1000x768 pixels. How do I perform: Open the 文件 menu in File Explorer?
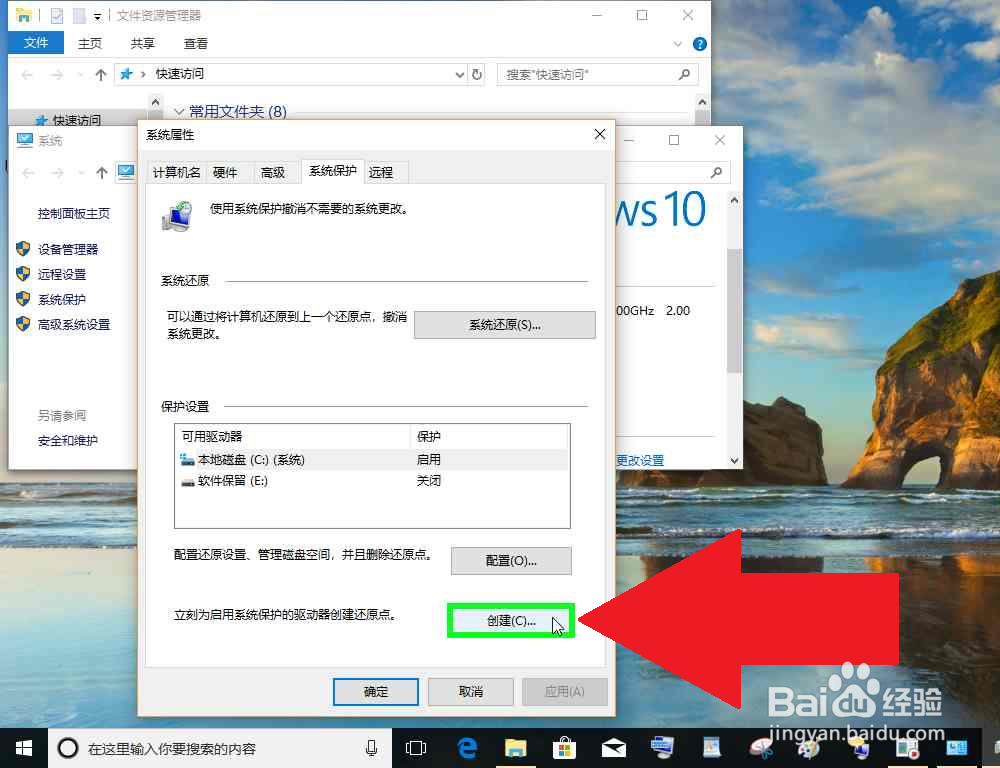(x=35, y=43)
